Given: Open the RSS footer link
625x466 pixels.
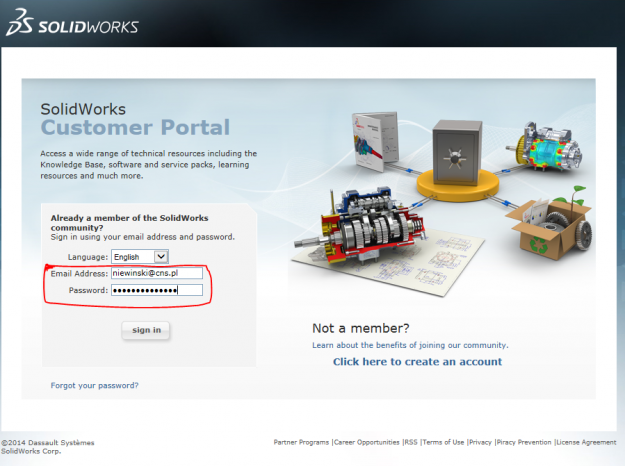Looking at the screenshot, I should (x=411, y=442).
